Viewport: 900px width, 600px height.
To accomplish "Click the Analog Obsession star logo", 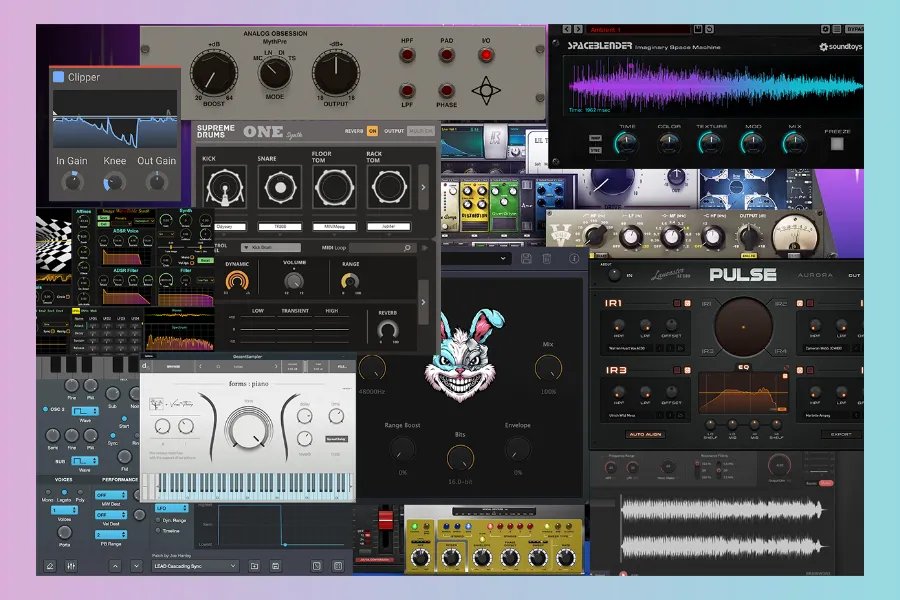I will tap(486, 90).
